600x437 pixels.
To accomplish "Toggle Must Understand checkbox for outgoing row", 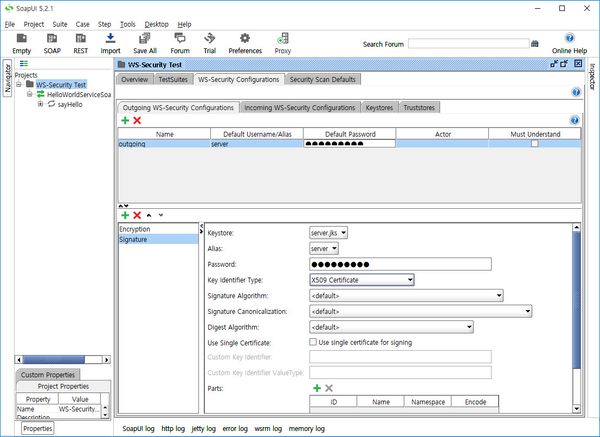I will click(534, 144).
